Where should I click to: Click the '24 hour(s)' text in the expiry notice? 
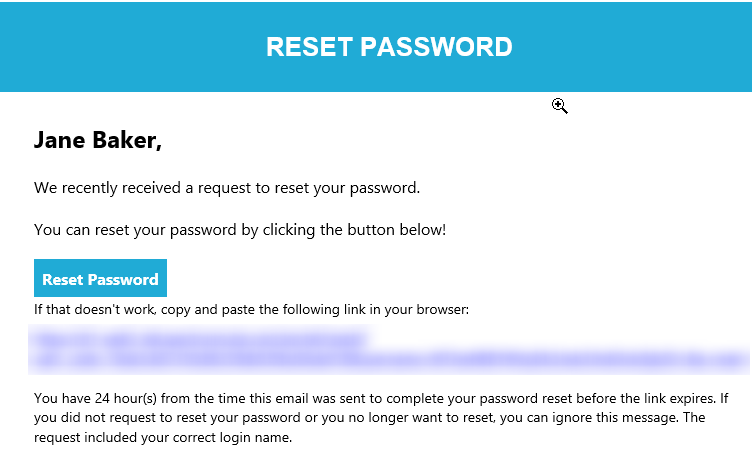coord(126,398)
